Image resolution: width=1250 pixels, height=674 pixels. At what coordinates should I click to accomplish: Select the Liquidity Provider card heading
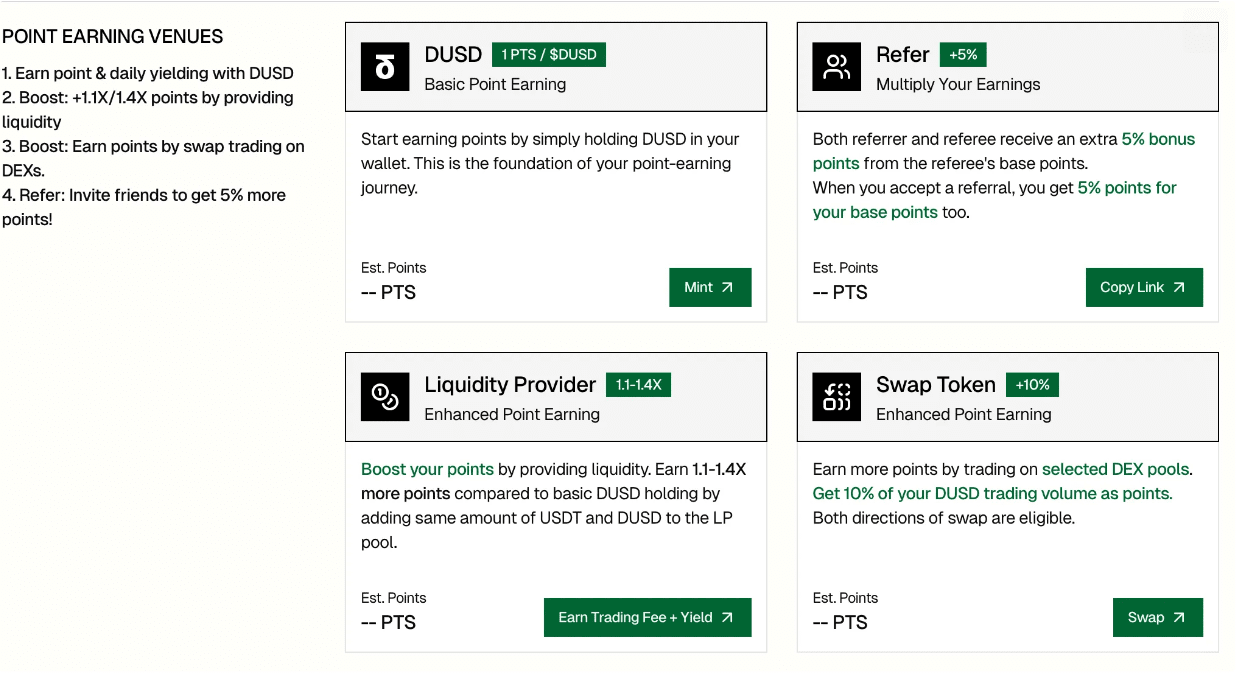point(510,385)
